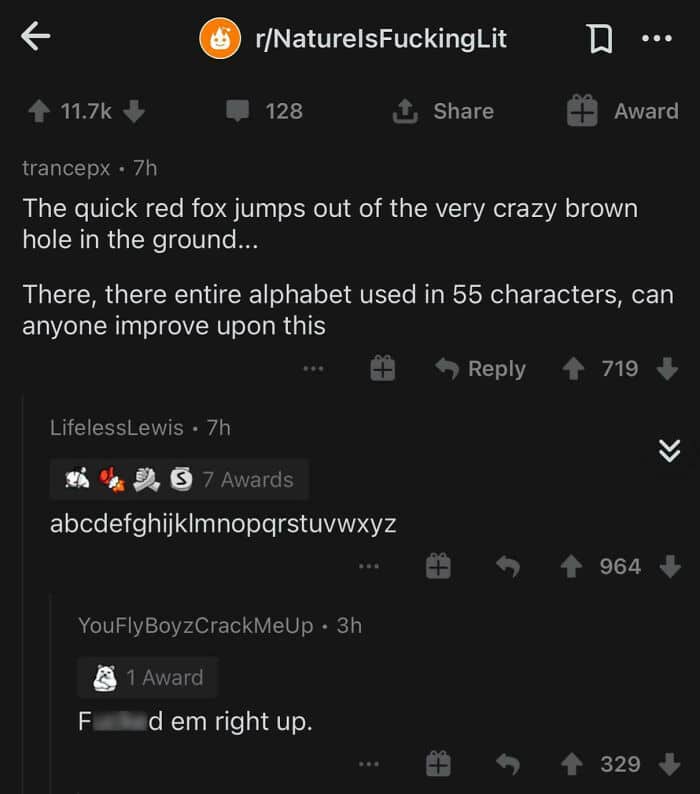
Task: Collapse the LifelessLewis comment thread
Action: coord(669,451)
